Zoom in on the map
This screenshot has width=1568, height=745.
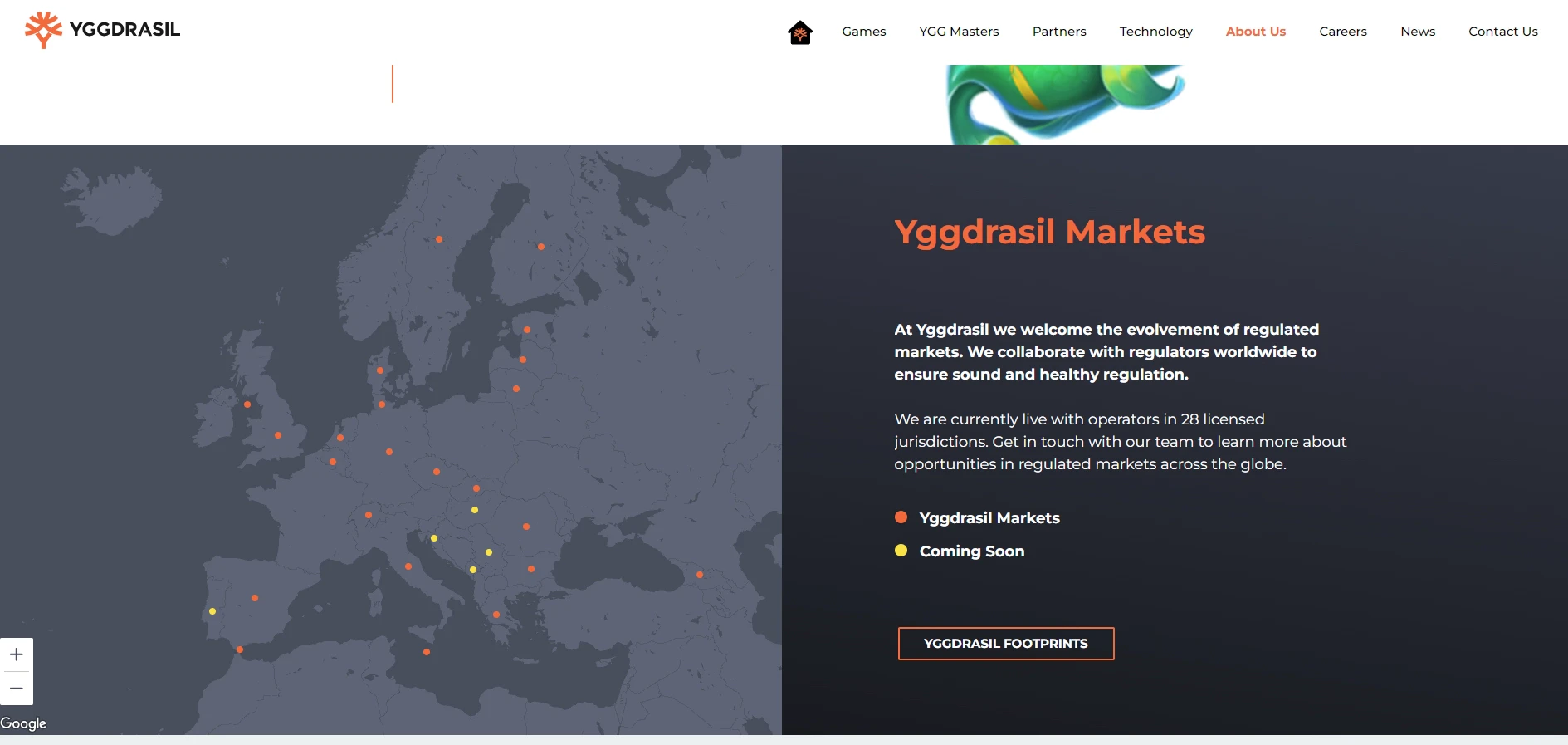click(17, 654)
